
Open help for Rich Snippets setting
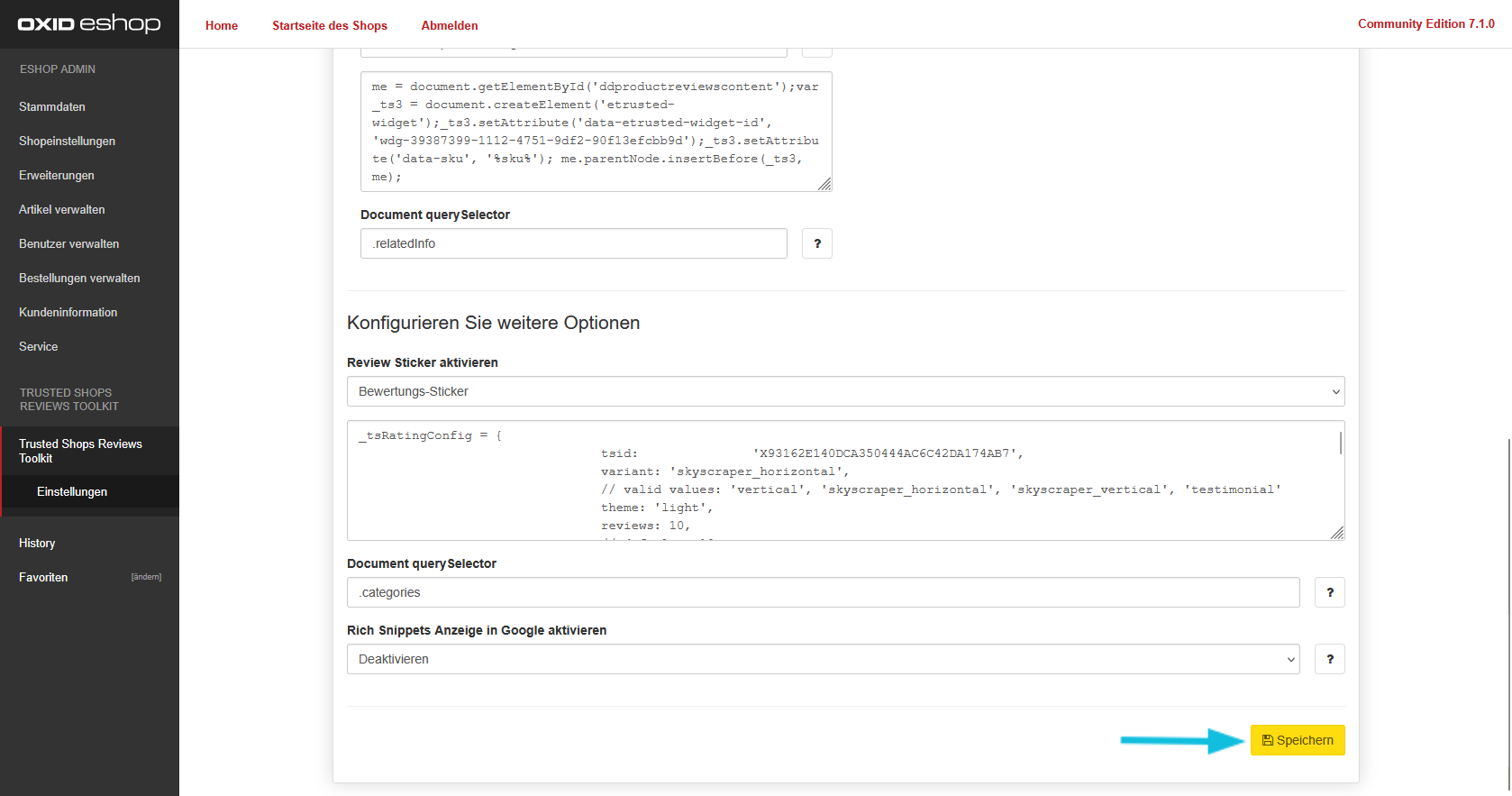coord(1330,659)
